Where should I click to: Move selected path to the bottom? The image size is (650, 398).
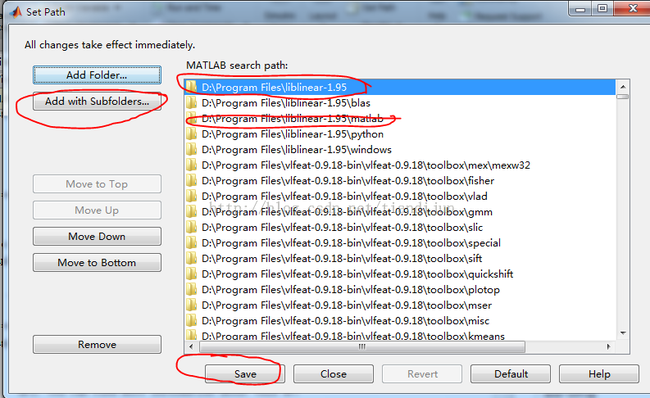click(x=97, y=262)
